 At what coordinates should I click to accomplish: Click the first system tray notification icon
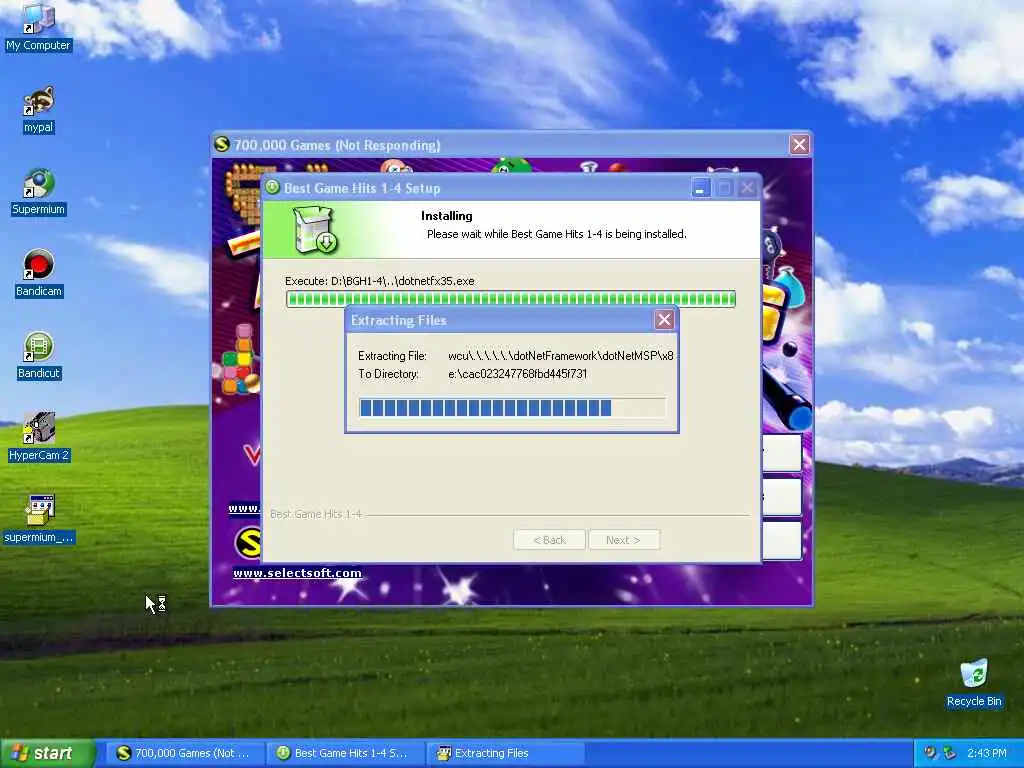pos(930,753)
